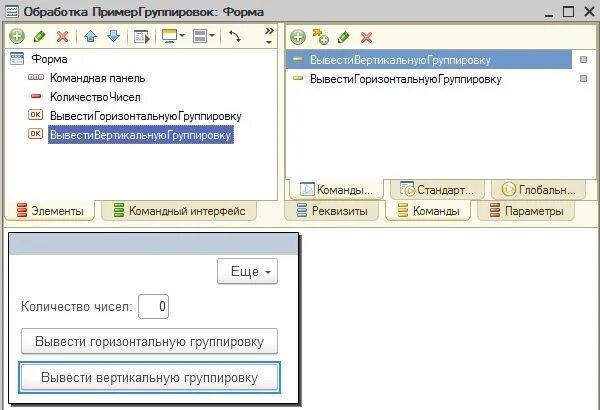The height and width of the screenshot is (410, 600).
Task: Select the ВывестиГоризонтальнуюГруппировку command row
Action: click(x=429, y=79)
